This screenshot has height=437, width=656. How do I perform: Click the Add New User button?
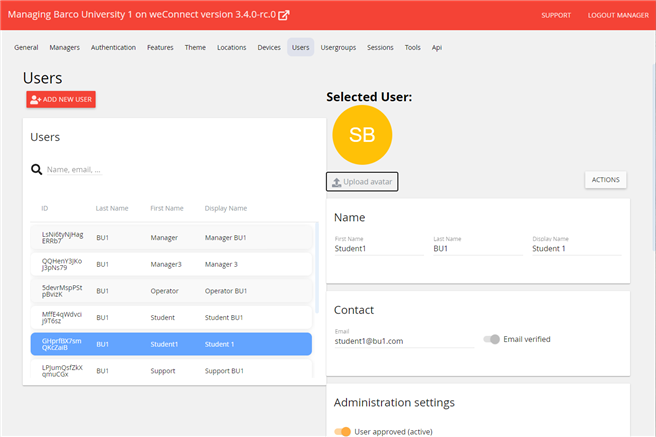tap(61, 99)
